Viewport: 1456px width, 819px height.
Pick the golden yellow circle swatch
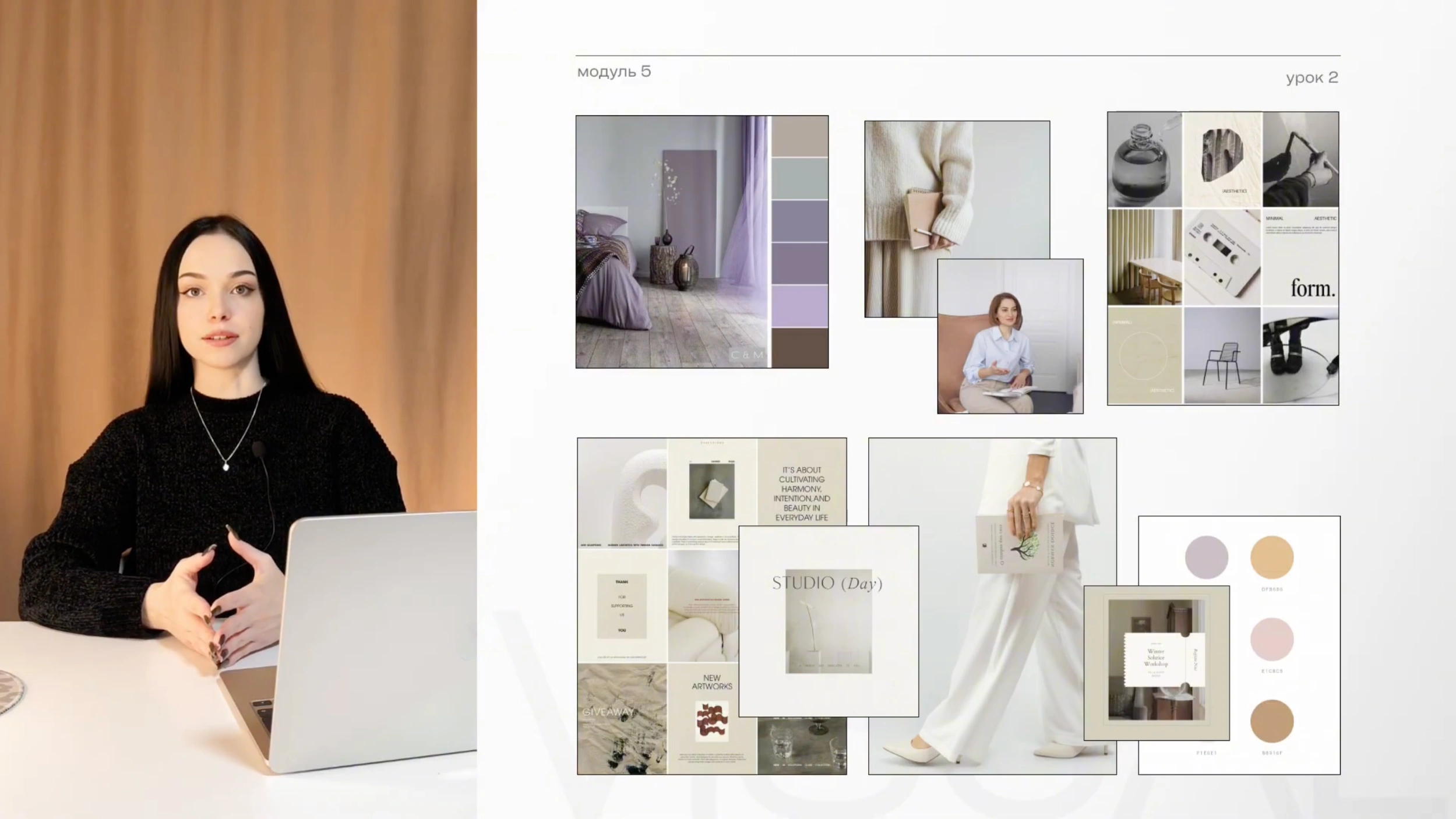1272,557
